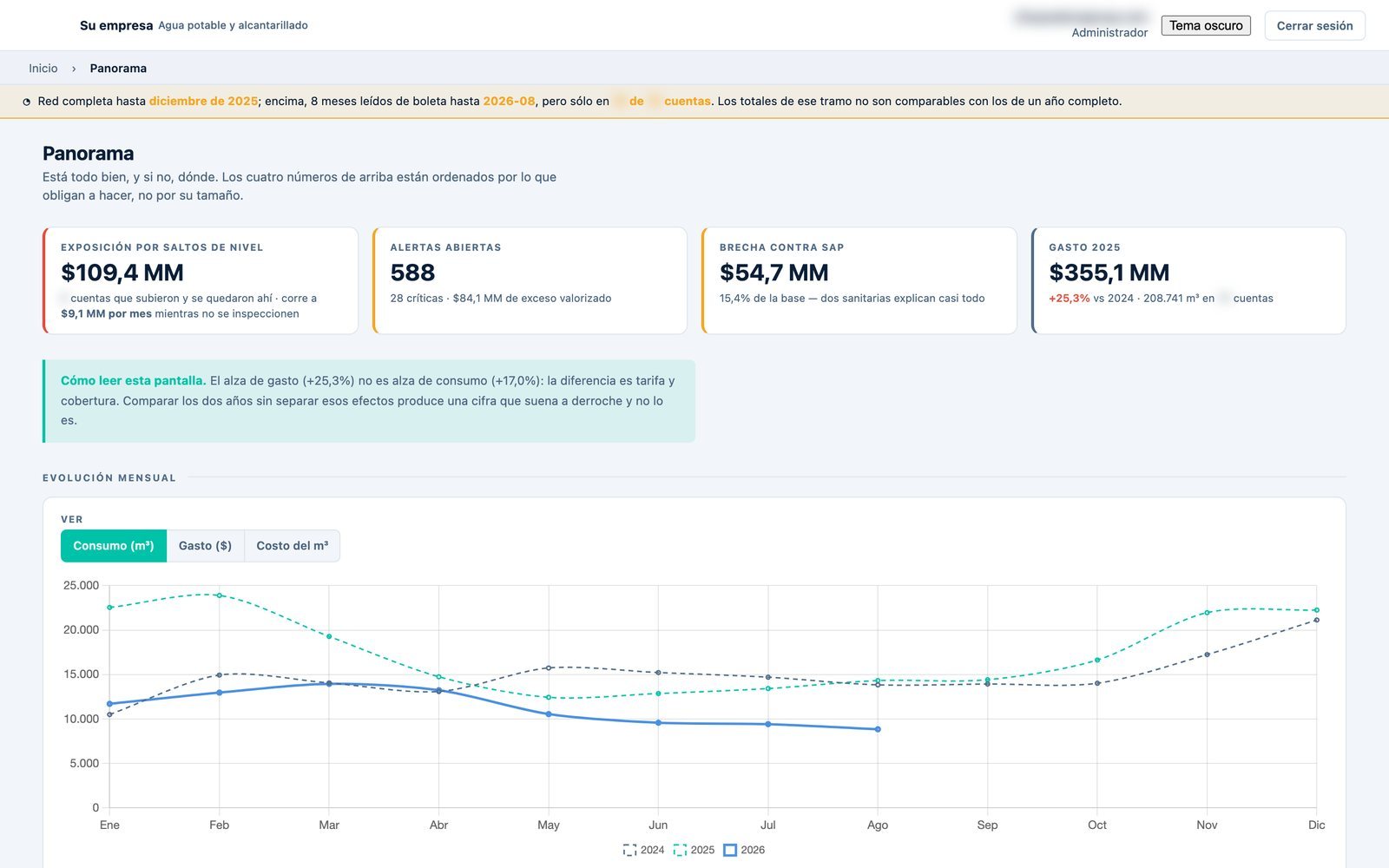The width and height of the screenshot is (1389, 868).
Task: Switch chart to Gasto ($) view
Action: pos(205,546)
